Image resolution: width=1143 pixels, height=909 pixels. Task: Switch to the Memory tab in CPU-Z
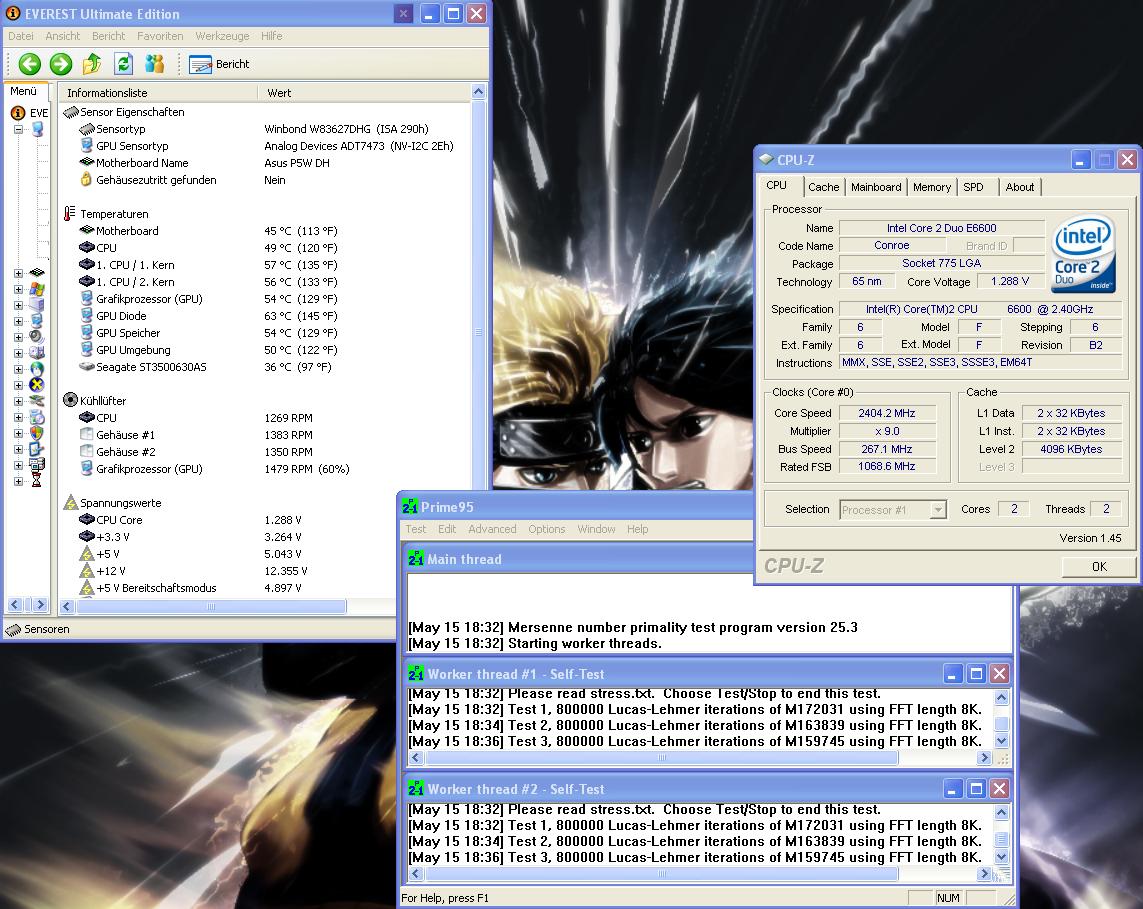tap(932, 187)
